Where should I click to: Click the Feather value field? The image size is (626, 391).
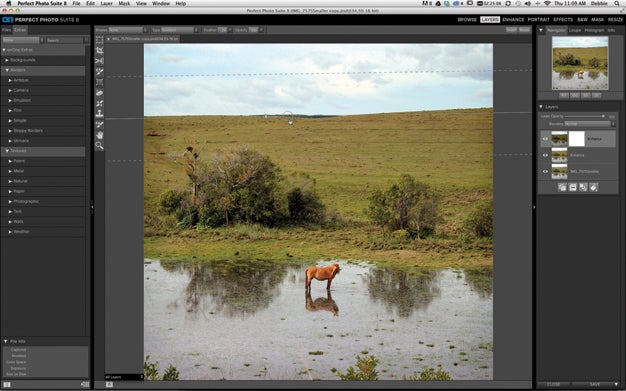click(x=222, y=30)
